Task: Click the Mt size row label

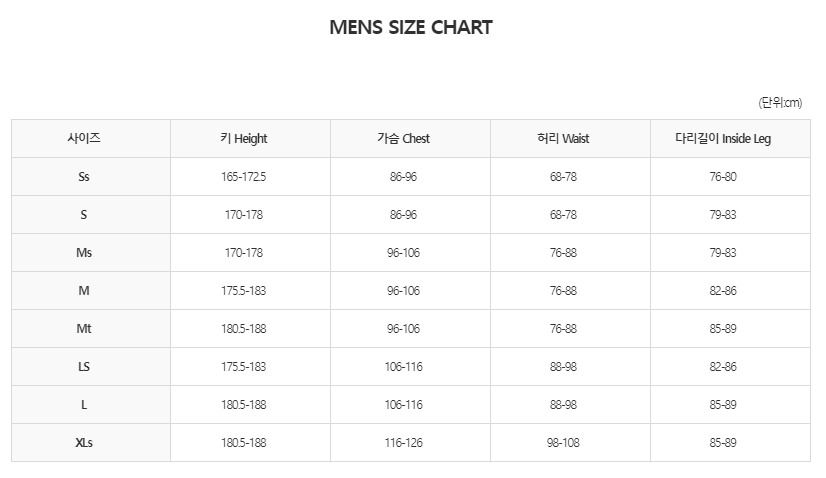Action: (84, 329)
